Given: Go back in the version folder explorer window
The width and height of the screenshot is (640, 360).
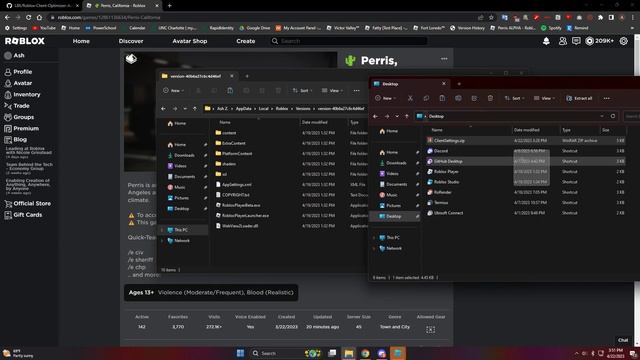Looking at the screenshot, I should (163, 109).
